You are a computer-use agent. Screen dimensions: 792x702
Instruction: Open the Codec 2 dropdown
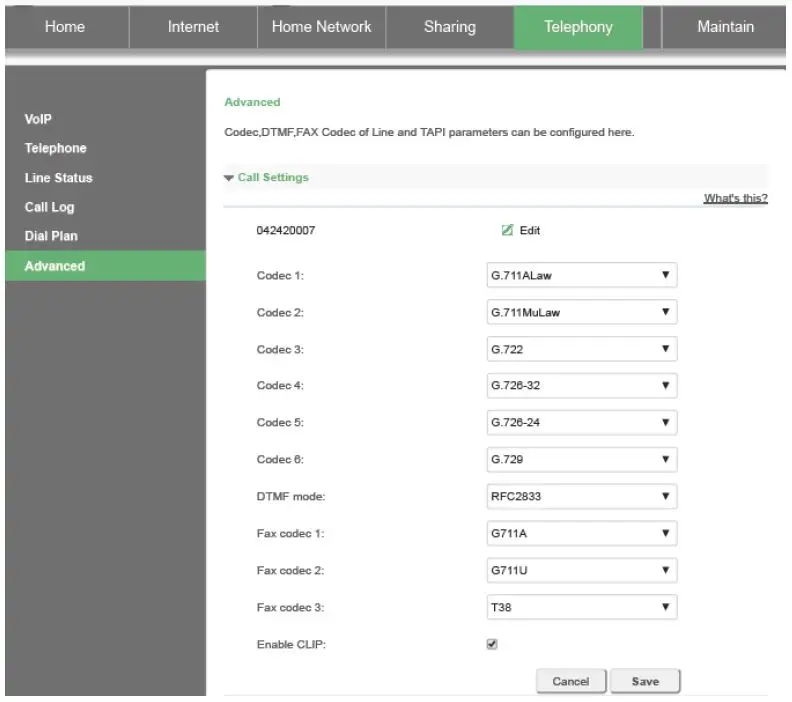tap(580, 312)
